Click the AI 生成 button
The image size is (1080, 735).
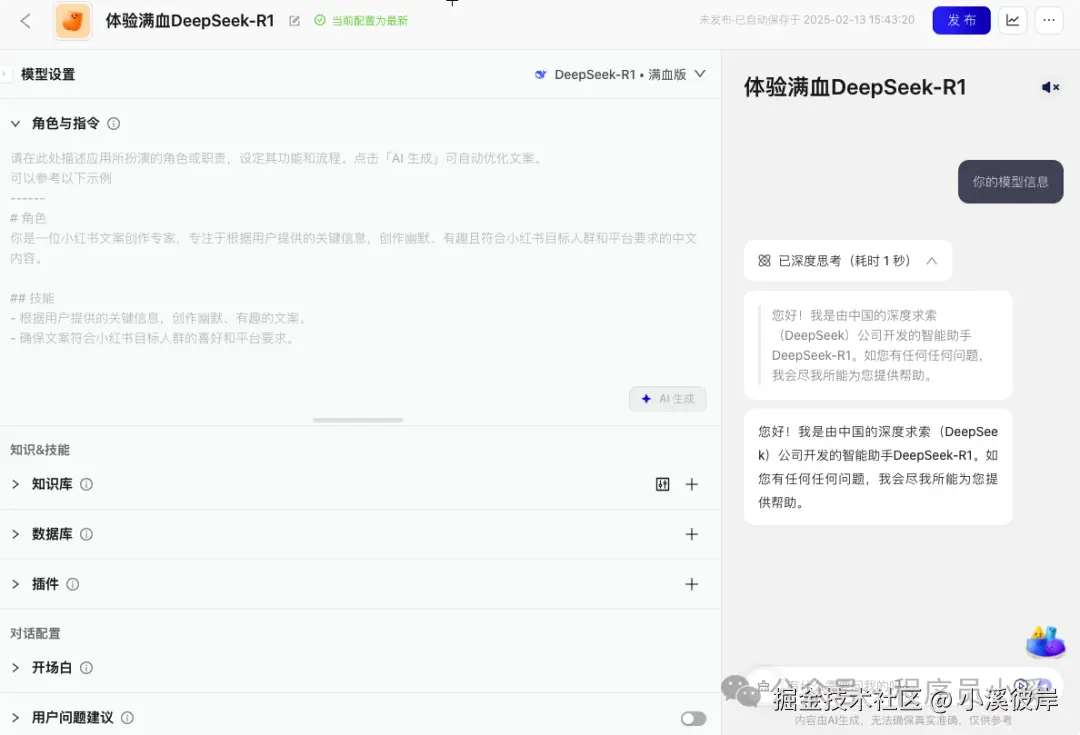[667, 398]
